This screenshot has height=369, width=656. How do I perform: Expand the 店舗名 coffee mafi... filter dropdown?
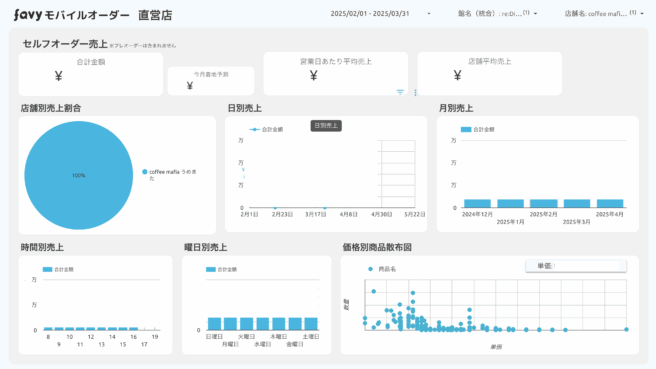(604, 13)
